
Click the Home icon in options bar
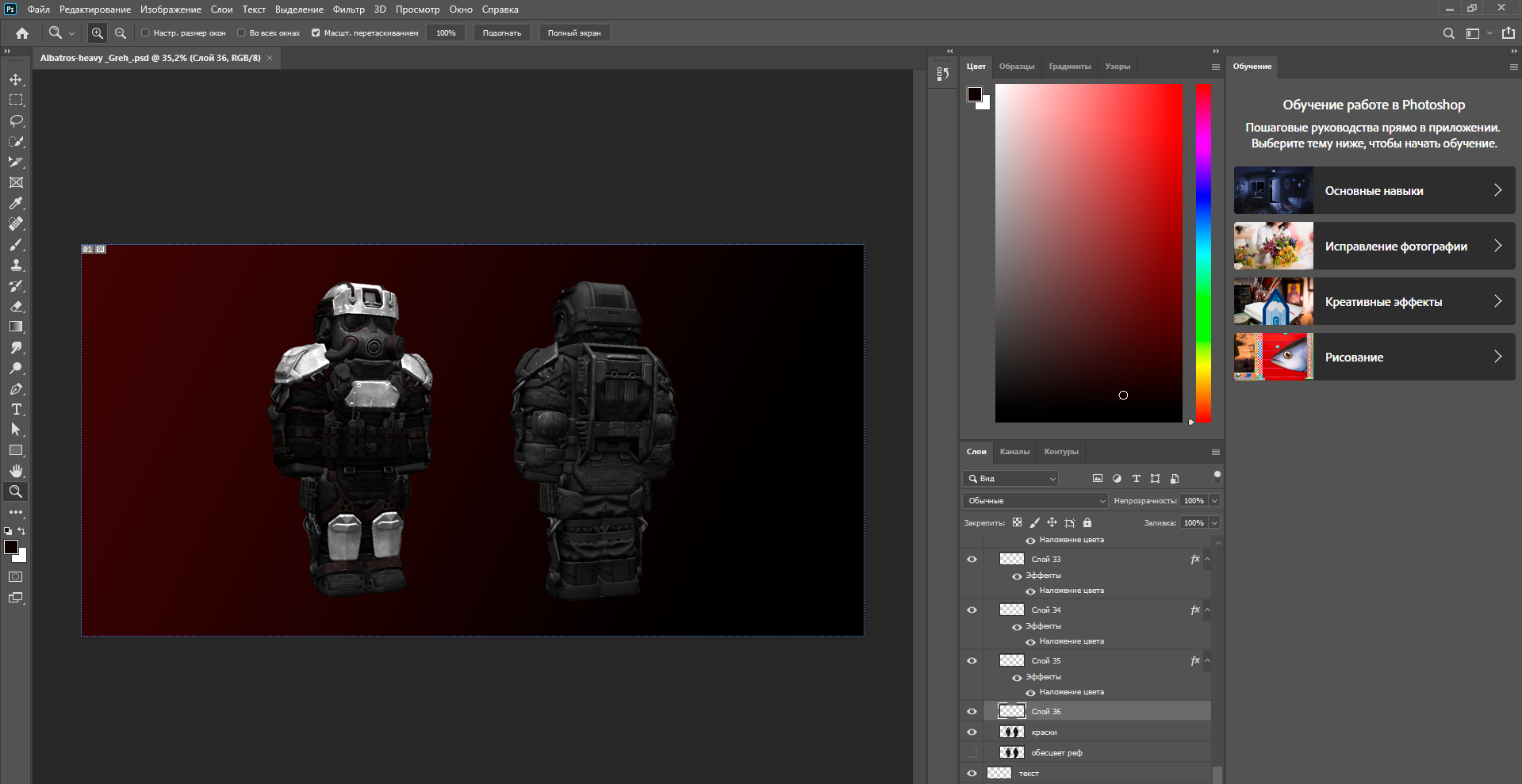tap(22, 33)
